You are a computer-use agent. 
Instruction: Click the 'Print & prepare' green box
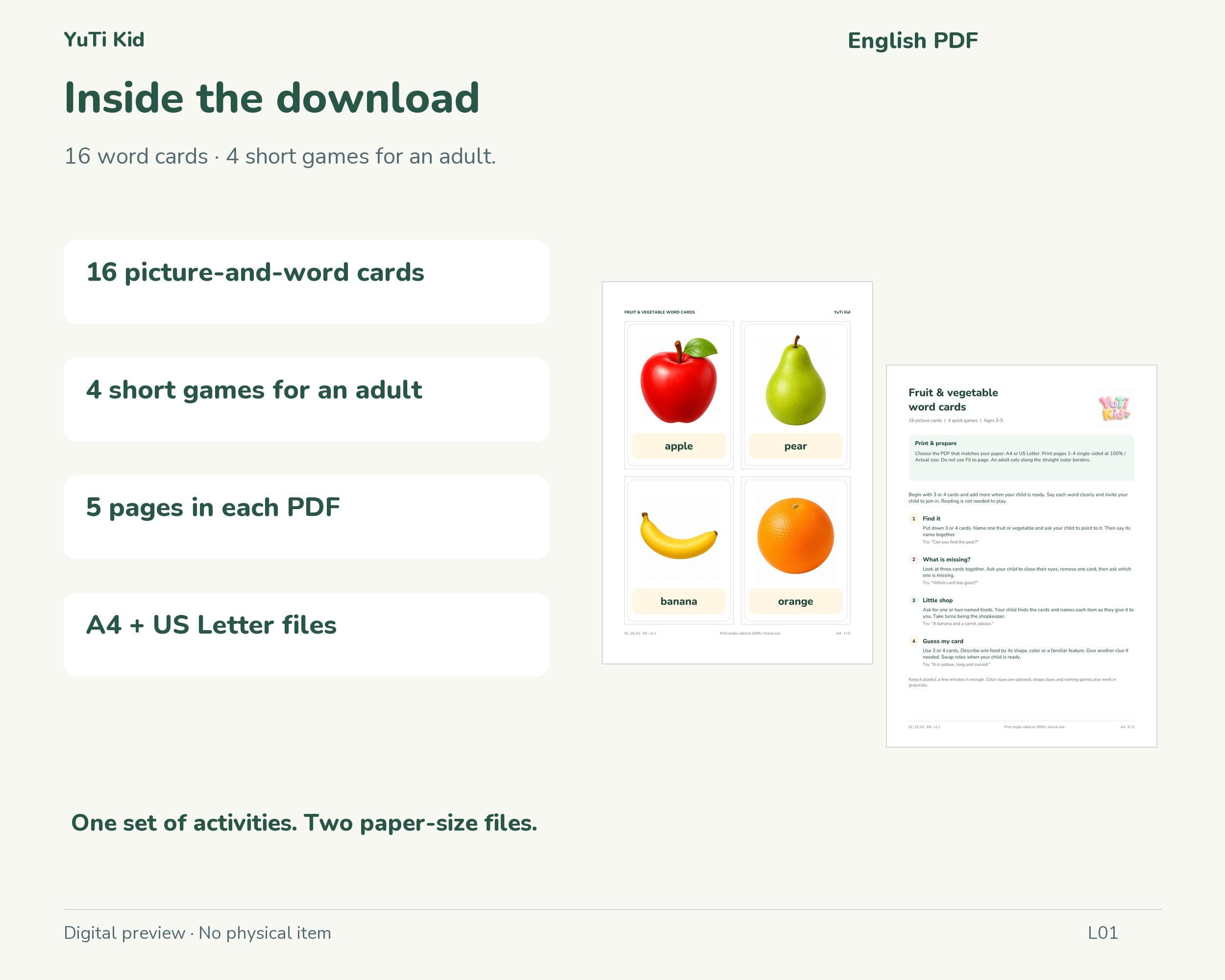(1022, 458)
